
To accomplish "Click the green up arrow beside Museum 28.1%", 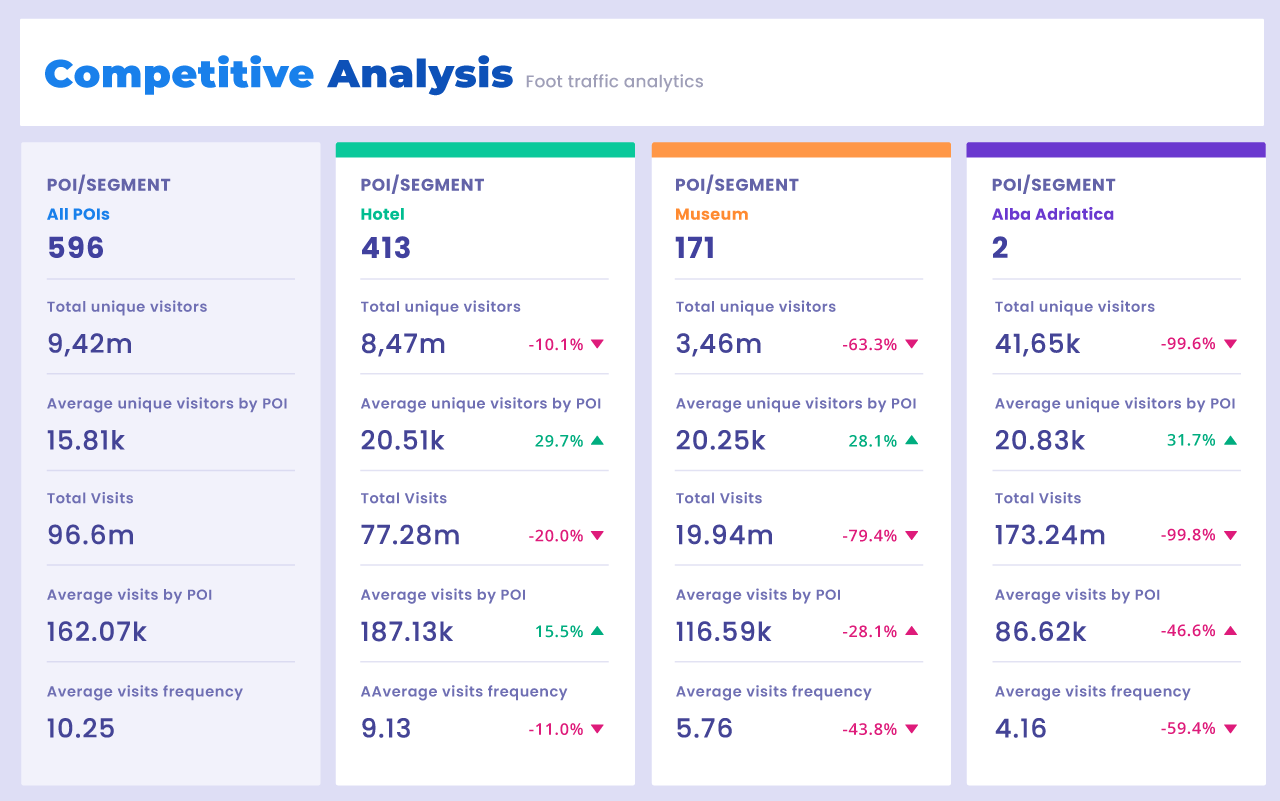I will point(911,440).
